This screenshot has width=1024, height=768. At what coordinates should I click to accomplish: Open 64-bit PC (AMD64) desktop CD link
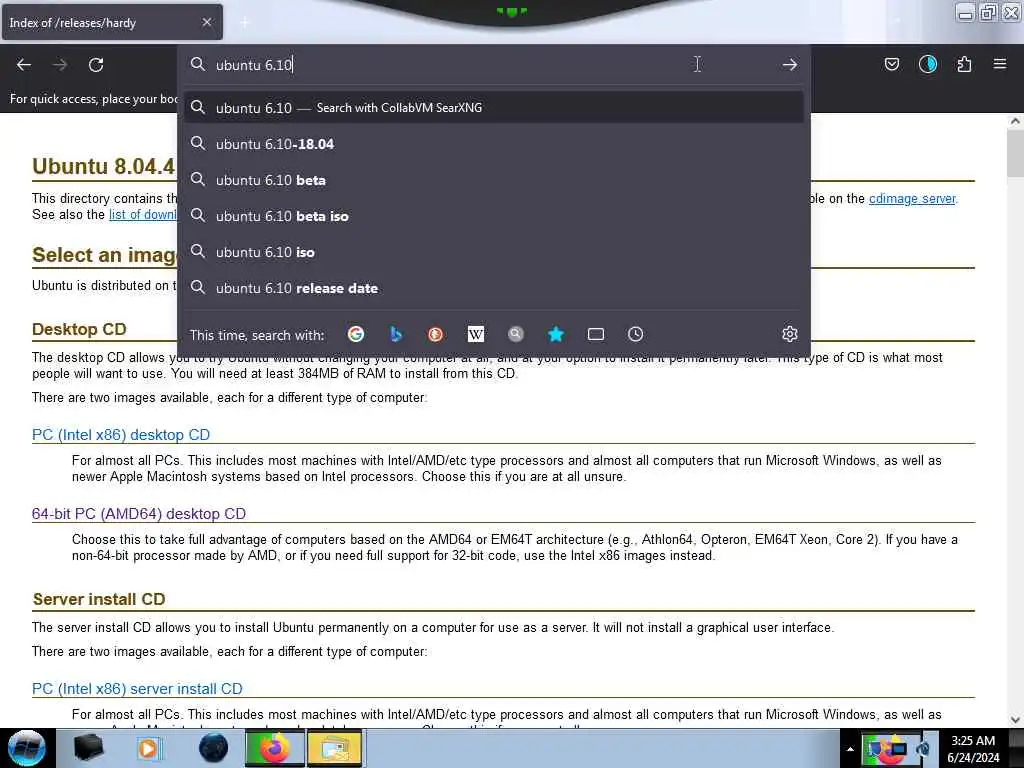(x=138, y=514)
